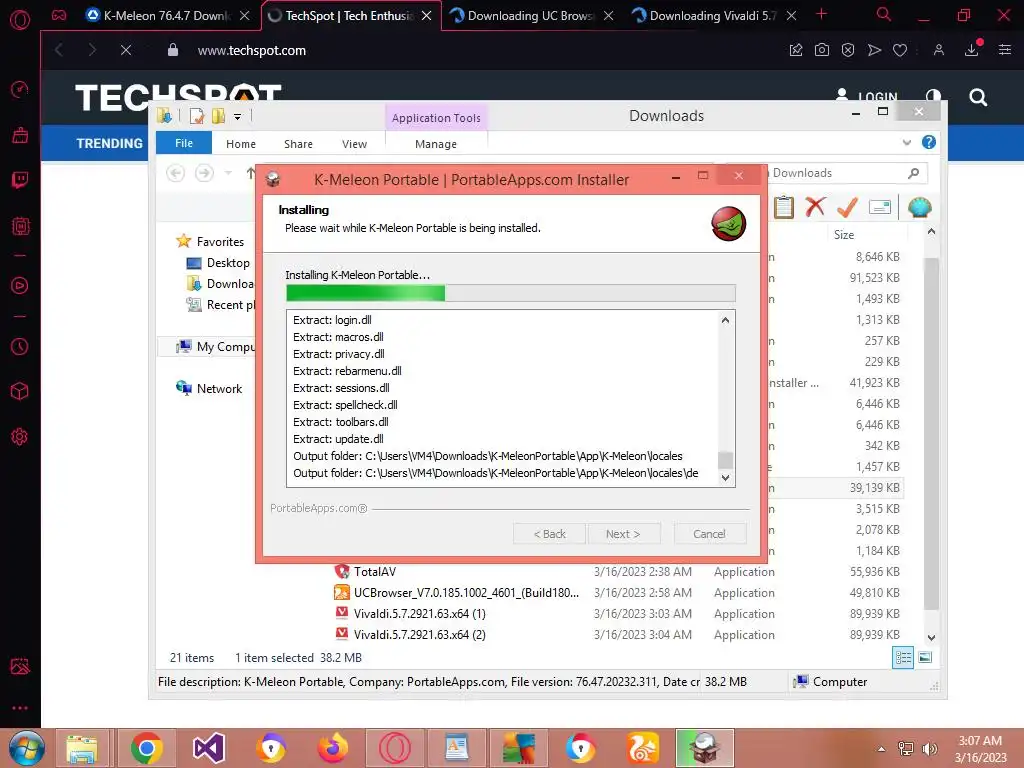Viewport: 1024px width, 768px height.
Task: Open Explorer recent locations dropdown arrow
Action: pyautogui.click(x=228, y=173)
